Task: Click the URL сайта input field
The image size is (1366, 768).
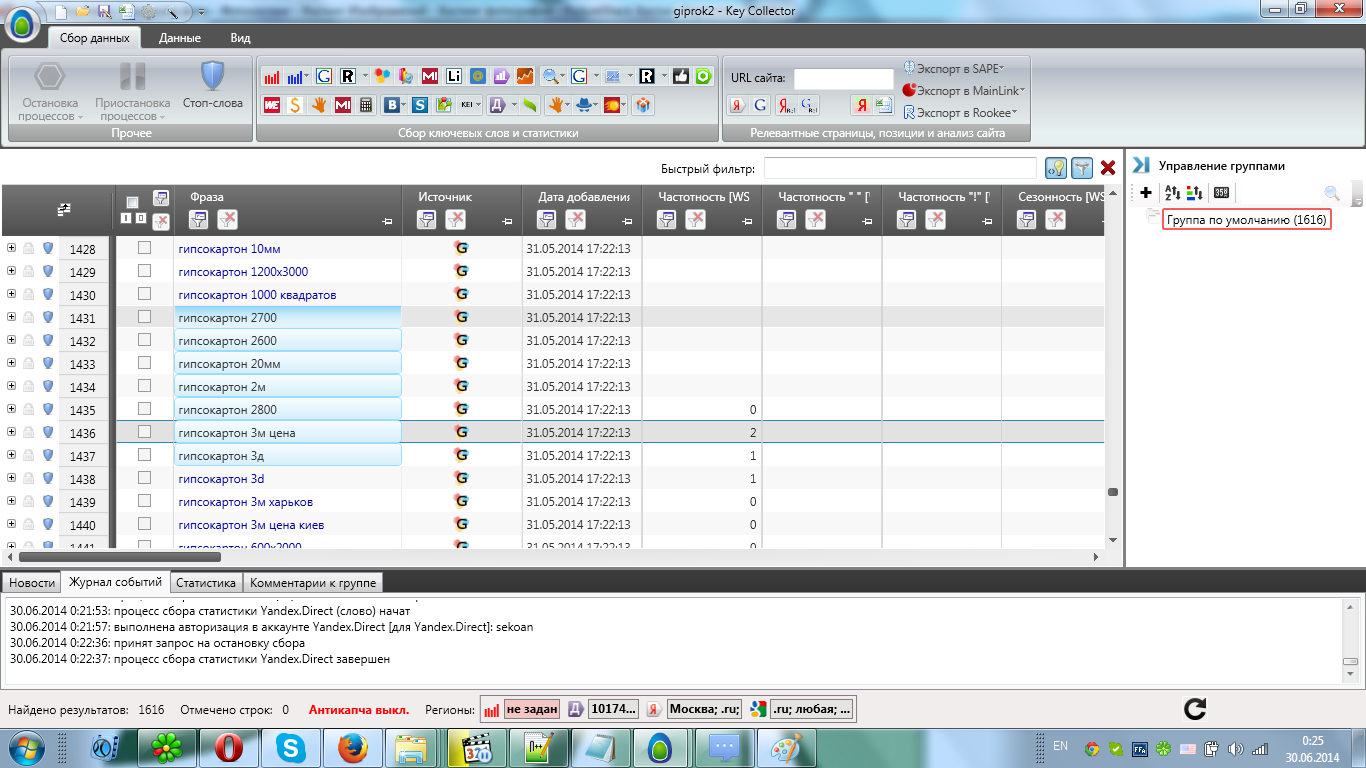Action: 844,78
